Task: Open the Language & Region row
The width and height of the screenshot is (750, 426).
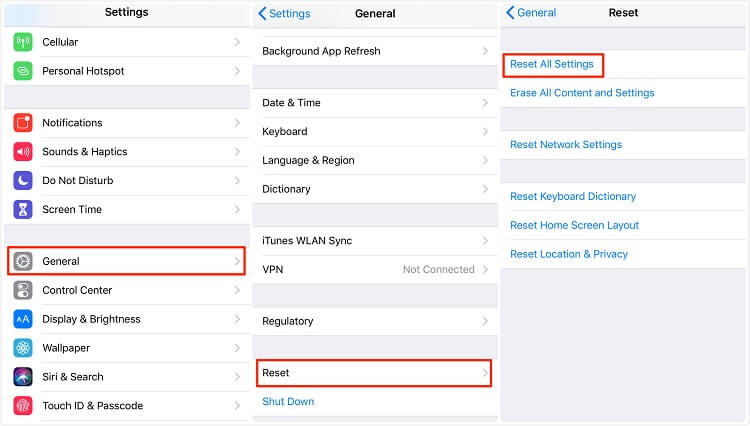Action: coord(375,161)
